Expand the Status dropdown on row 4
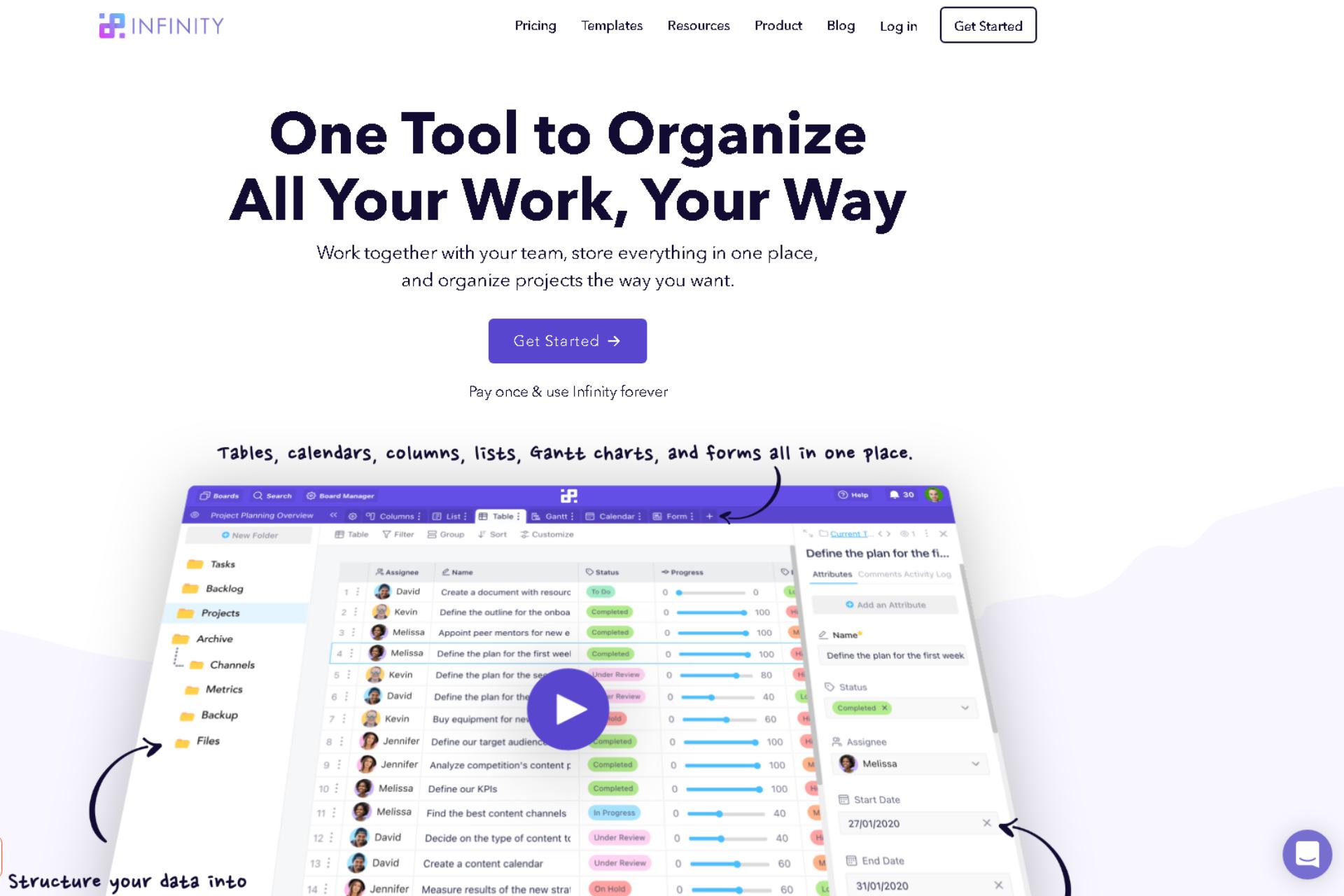Screen dimensions: 1344x896 coord(611,655)
